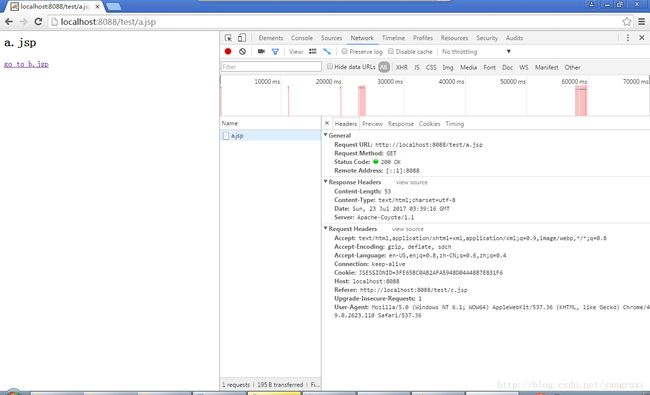Close the localhost:8088/test/a.jsp browser tab
Viewport: 650px width, 395px height.
point(97,7)
